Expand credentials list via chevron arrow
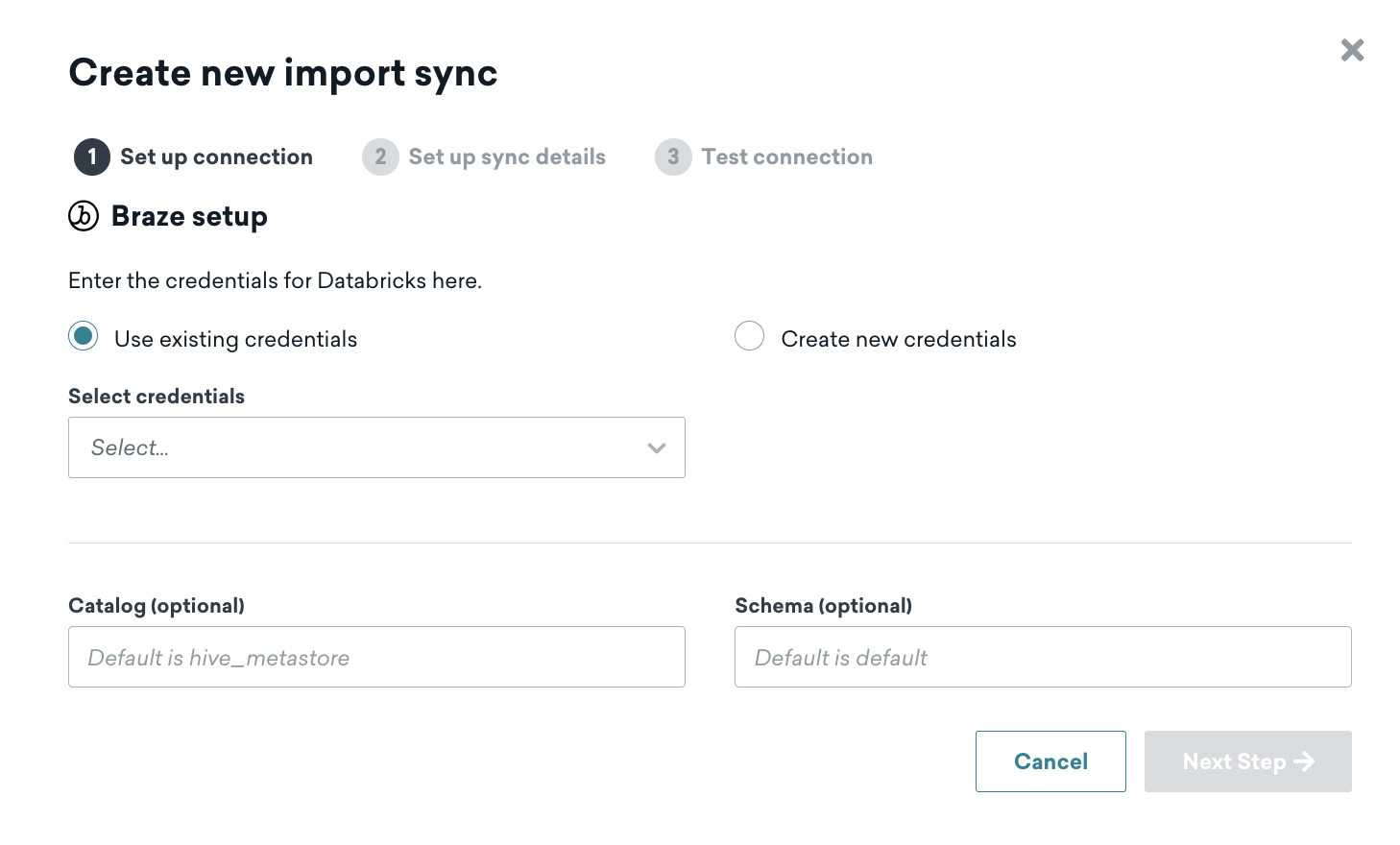 657,447
